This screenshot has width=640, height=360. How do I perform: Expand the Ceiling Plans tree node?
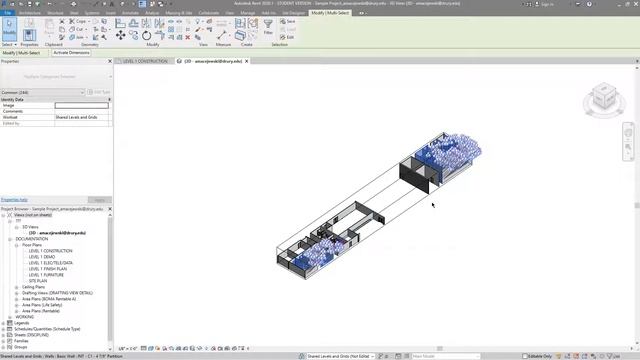[x=17, y=287]
